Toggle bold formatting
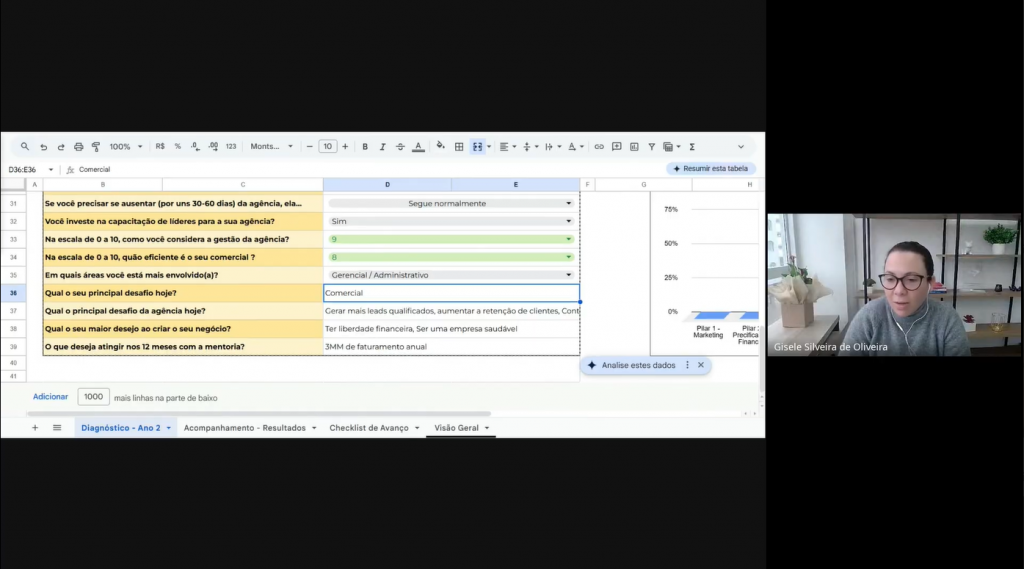Screen dimensions: 1024x569 pos(365,147)
